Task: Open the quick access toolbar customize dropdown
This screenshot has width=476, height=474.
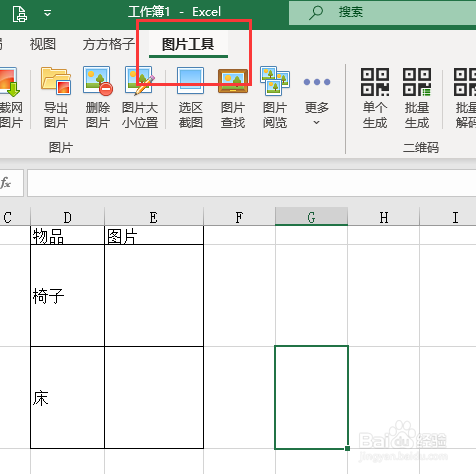Action: point(47,13)
